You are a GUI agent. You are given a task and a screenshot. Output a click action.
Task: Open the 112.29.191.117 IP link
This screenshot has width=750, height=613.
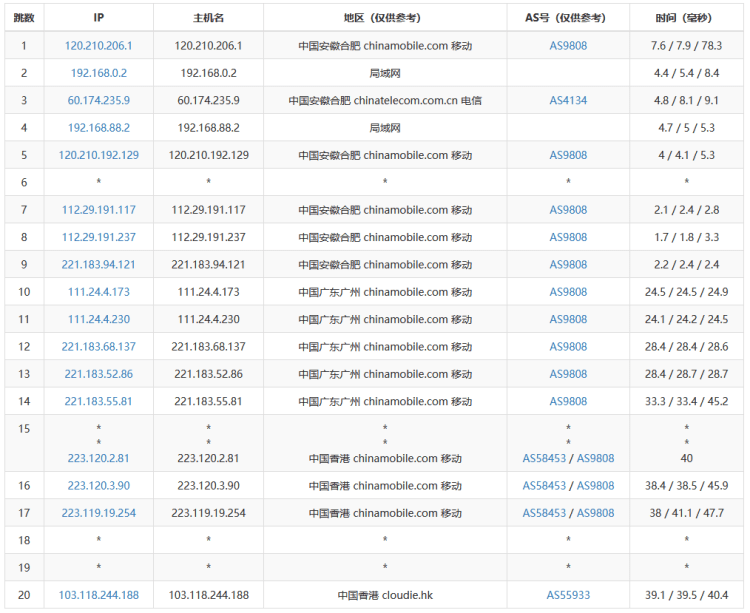pos(98,210)
